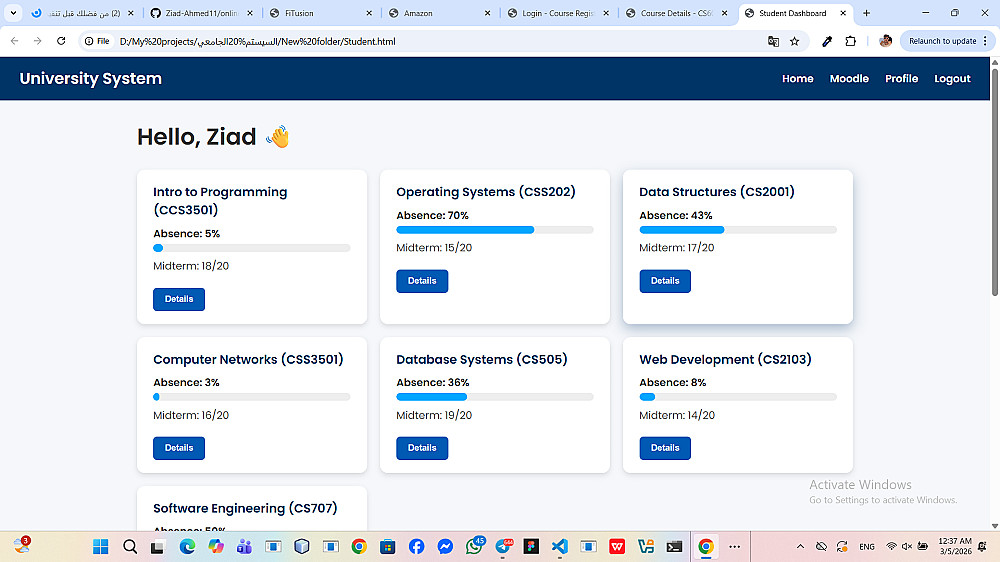This screenshot has height=562, width=1000.
Task: Open the Chrome three-dot menu
Action: [985, 41]
